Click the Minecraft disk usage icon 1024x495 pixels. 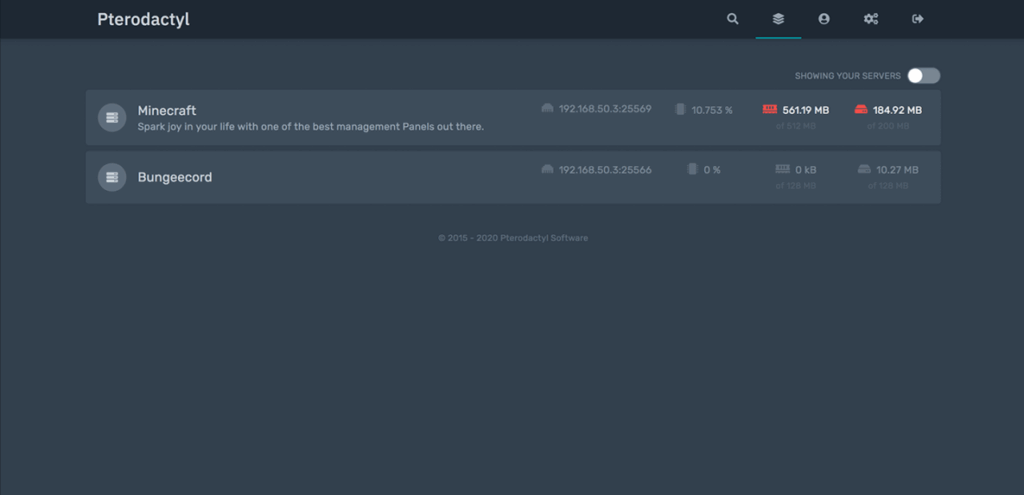861,110
